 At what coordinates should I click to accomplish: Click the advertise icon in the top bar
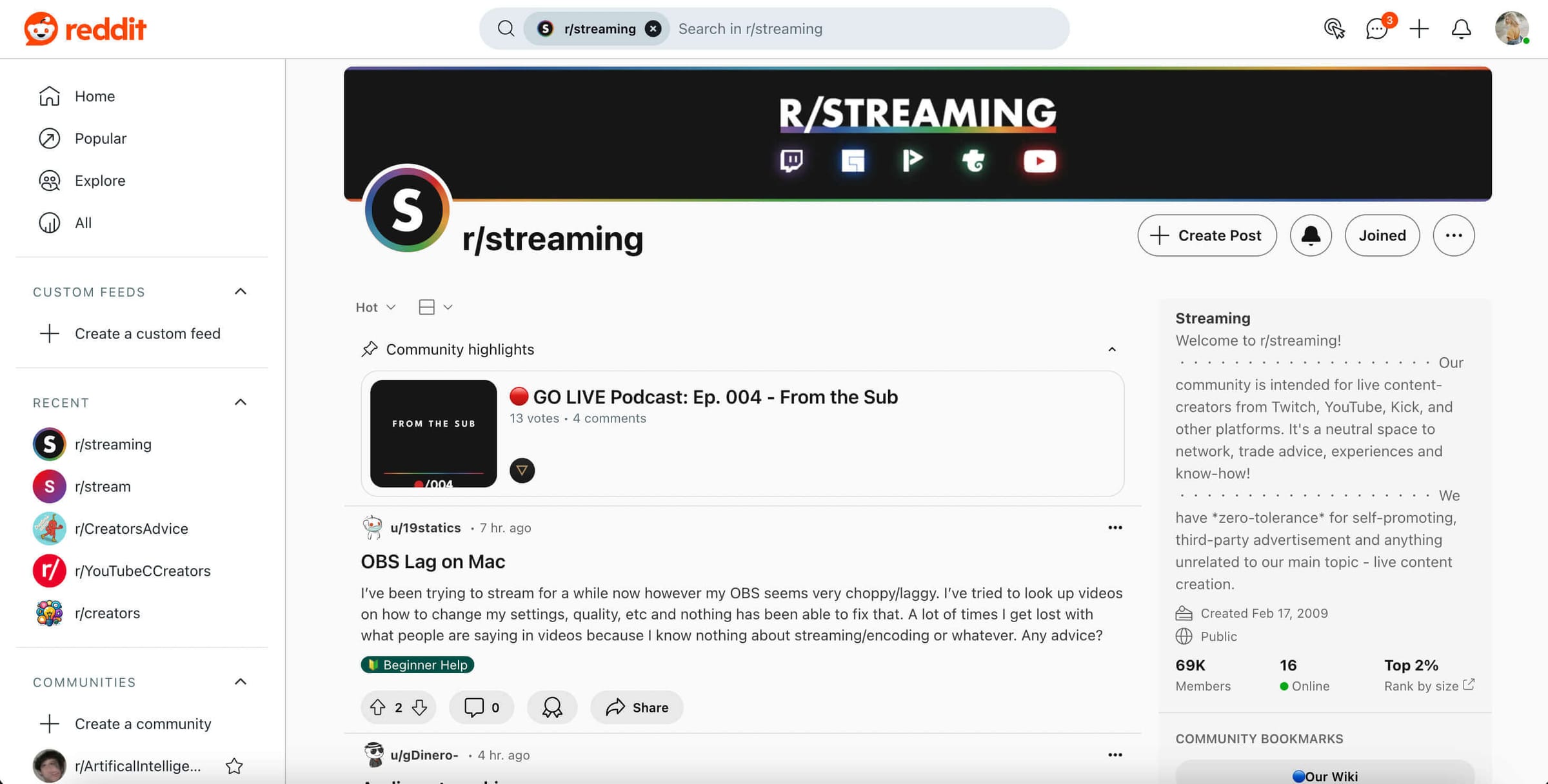tap(1335, 29)
